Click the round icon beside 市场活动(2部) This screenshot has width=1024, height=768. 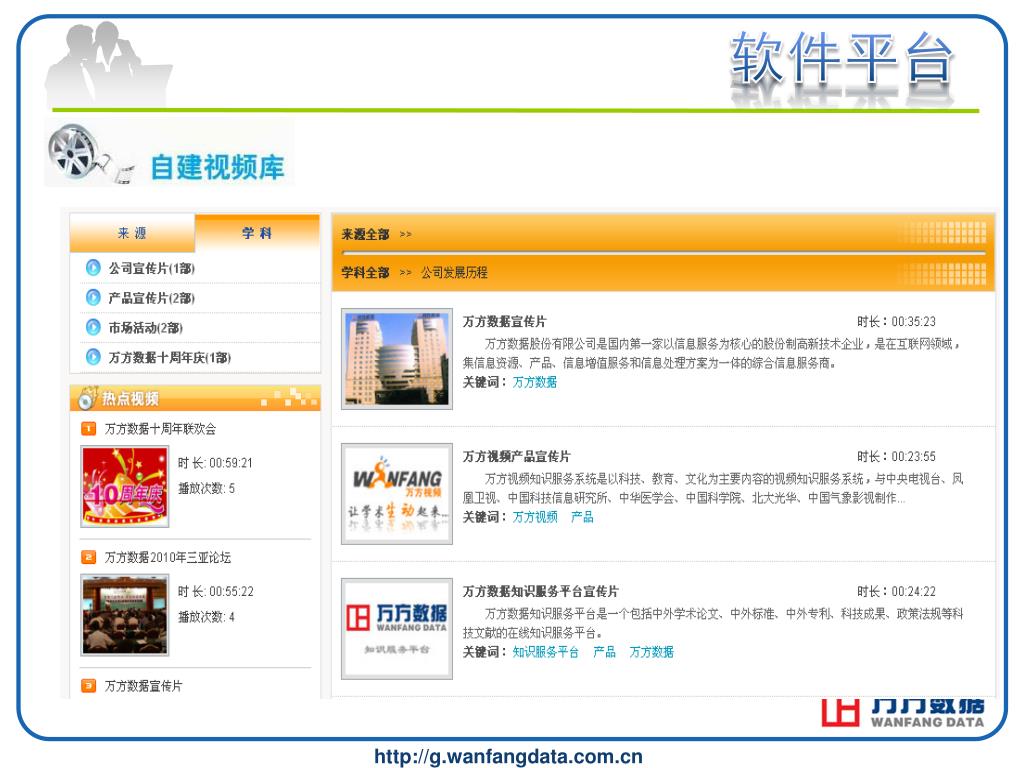click(x=93, y=327)
